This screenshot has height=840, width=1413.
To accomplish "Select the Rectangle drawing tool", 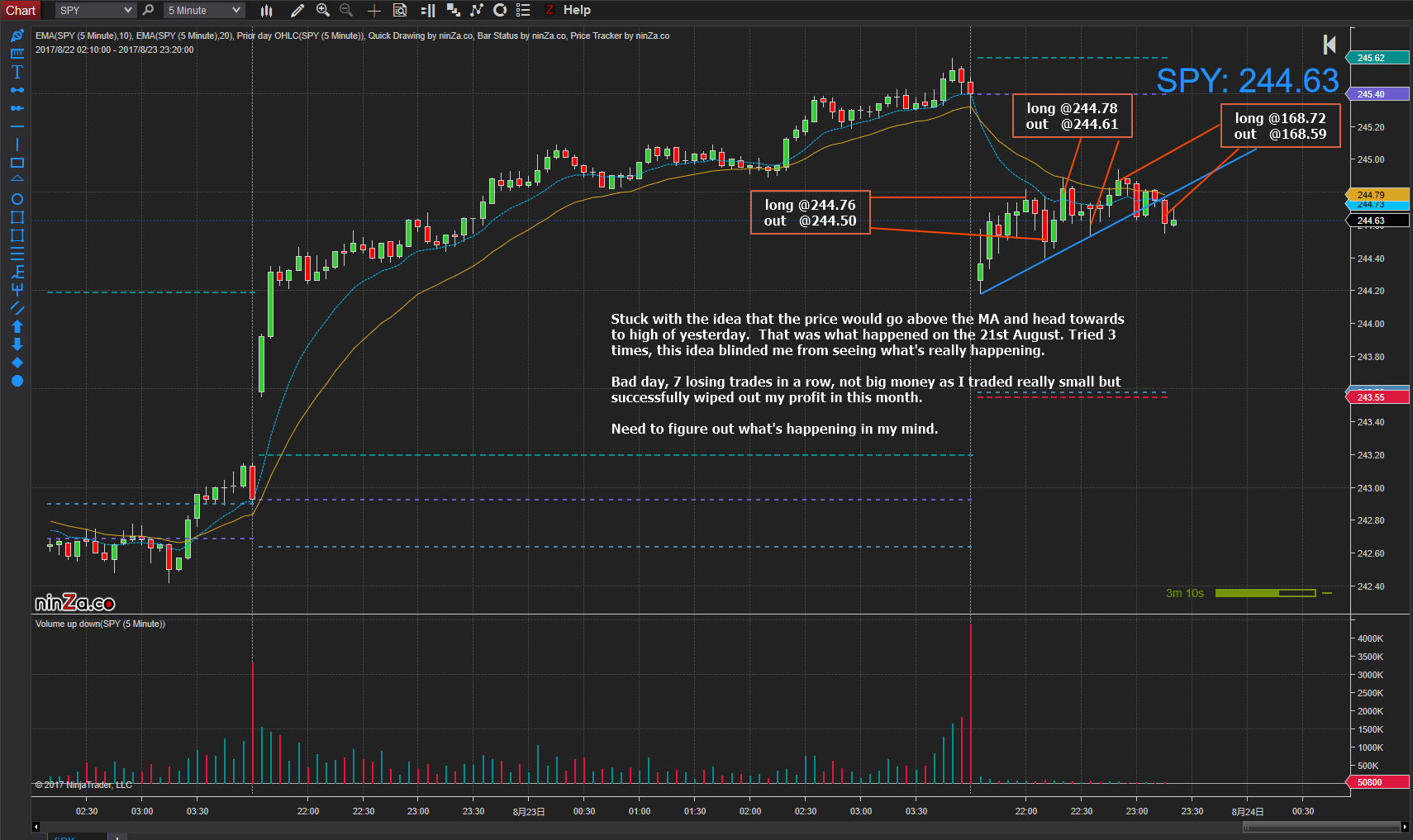I will tap(17, 163).
